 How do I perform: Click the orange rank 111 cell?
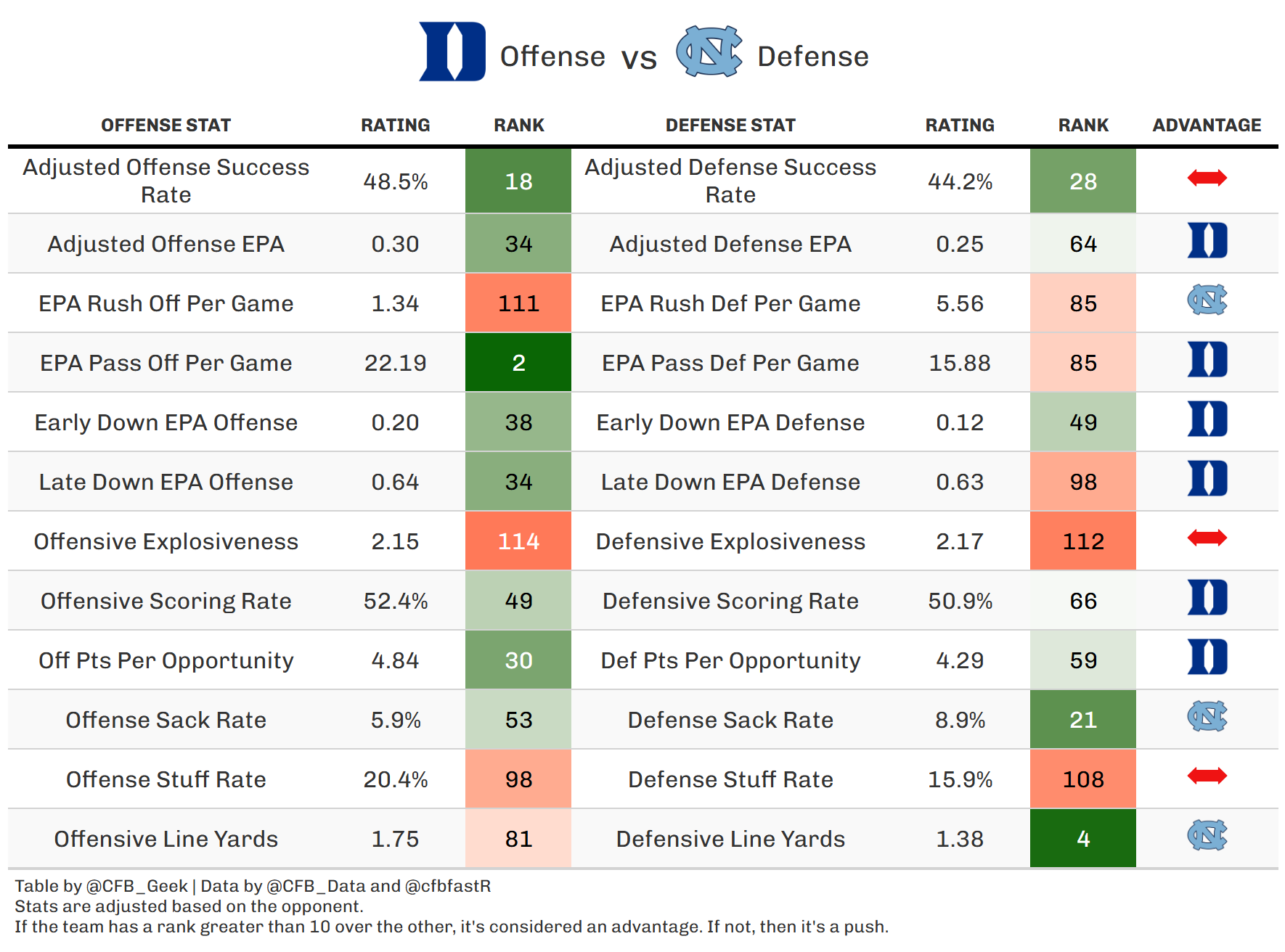[x=518, y=303]
